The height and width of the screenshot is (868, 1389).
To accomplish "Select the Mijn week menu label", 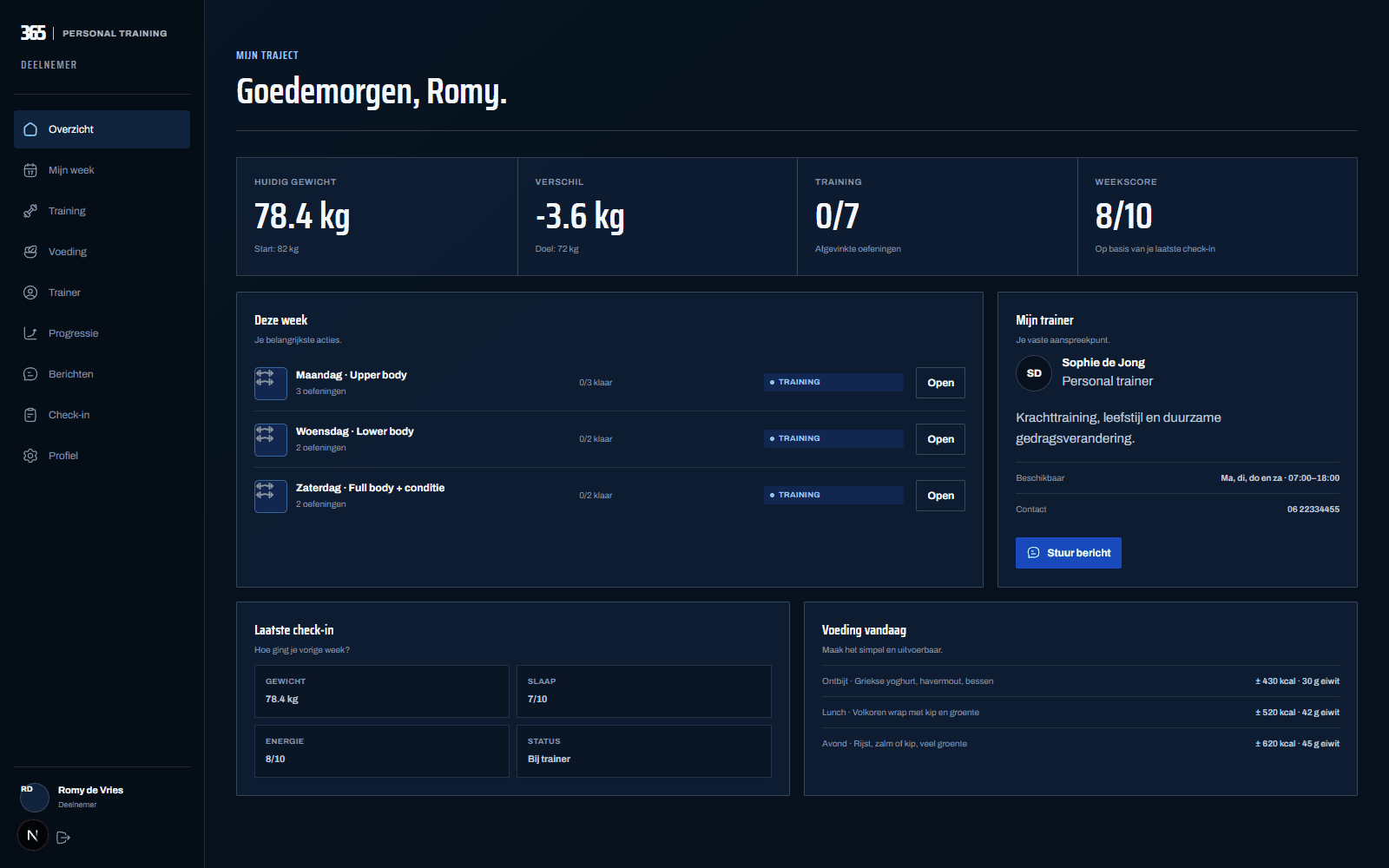I will pos(71,170).
